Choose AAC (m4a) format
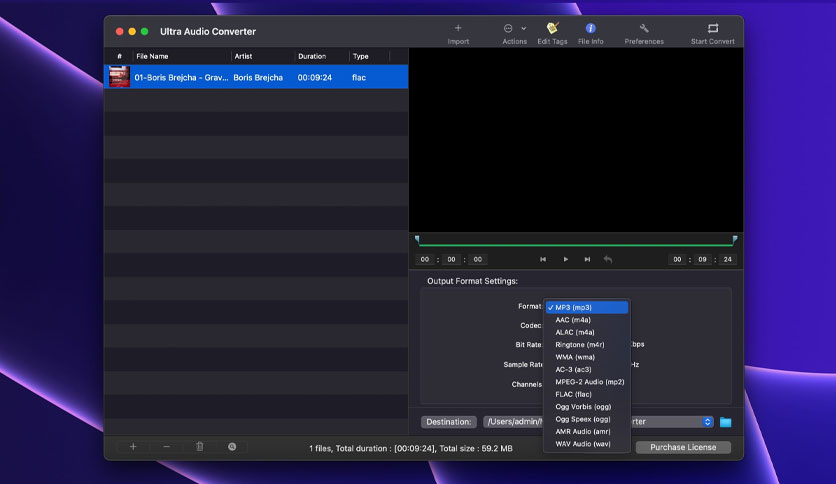This screenshot has height=484, width=836. coord(586,320)
